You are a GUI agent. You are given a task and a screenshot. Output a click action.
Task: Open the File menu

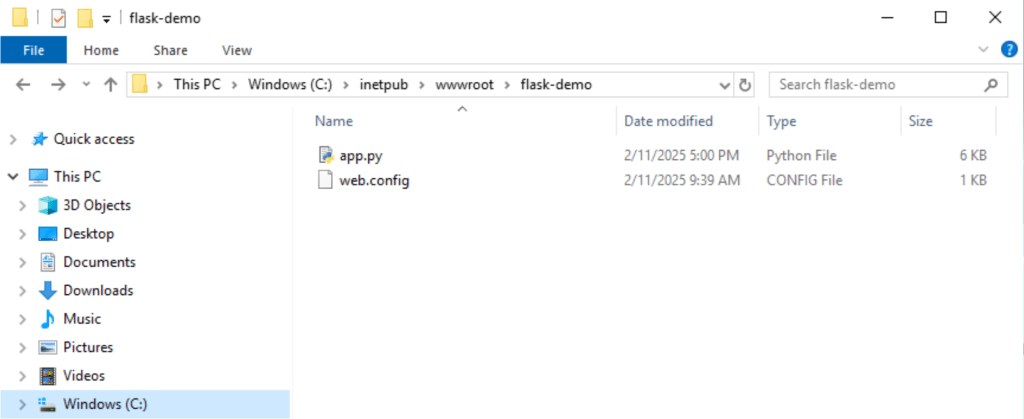(x=33, y=50)
